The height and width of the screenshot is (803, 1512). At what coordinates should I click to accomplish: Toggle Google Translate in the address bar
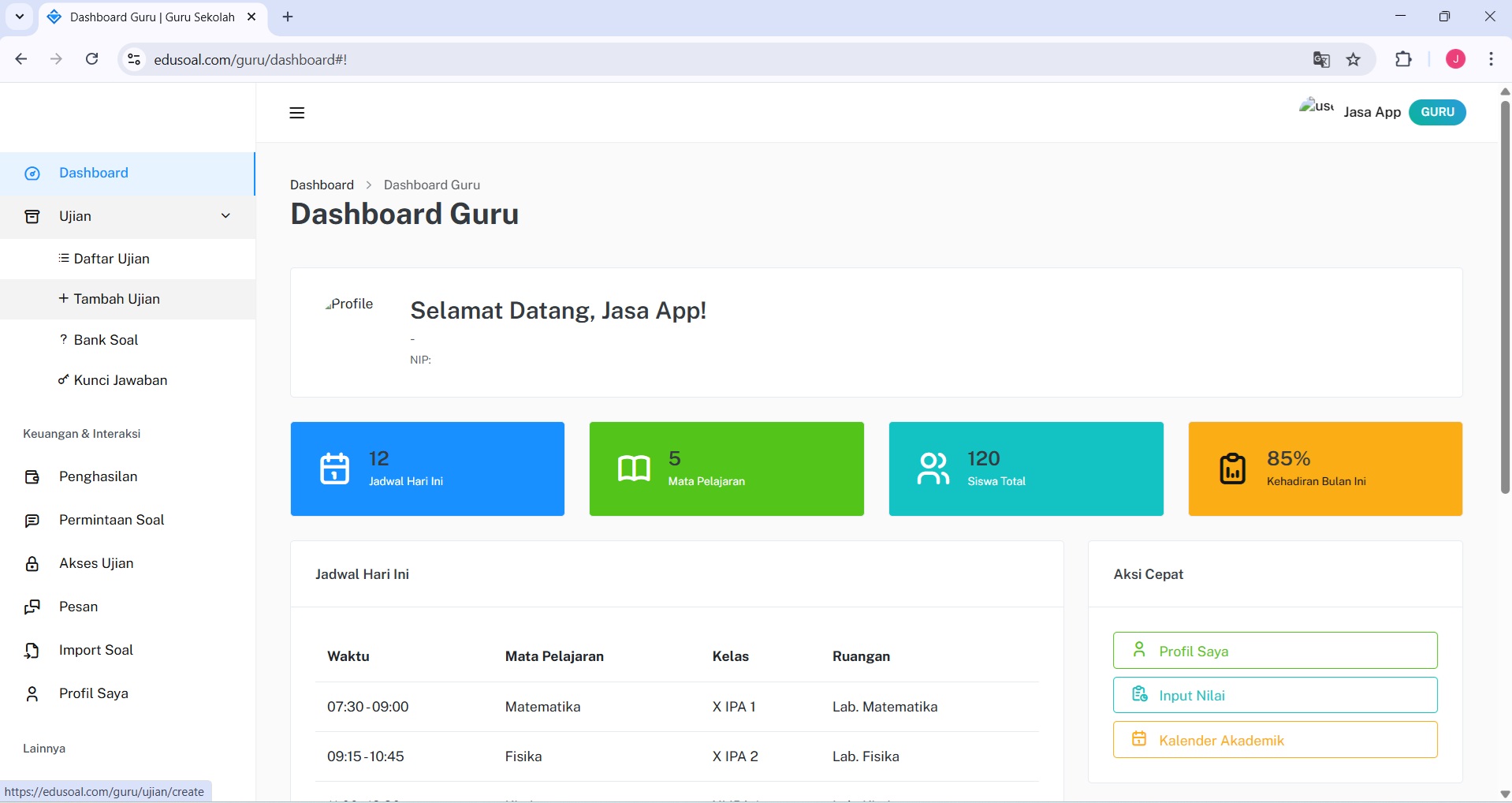(1322, 59)
